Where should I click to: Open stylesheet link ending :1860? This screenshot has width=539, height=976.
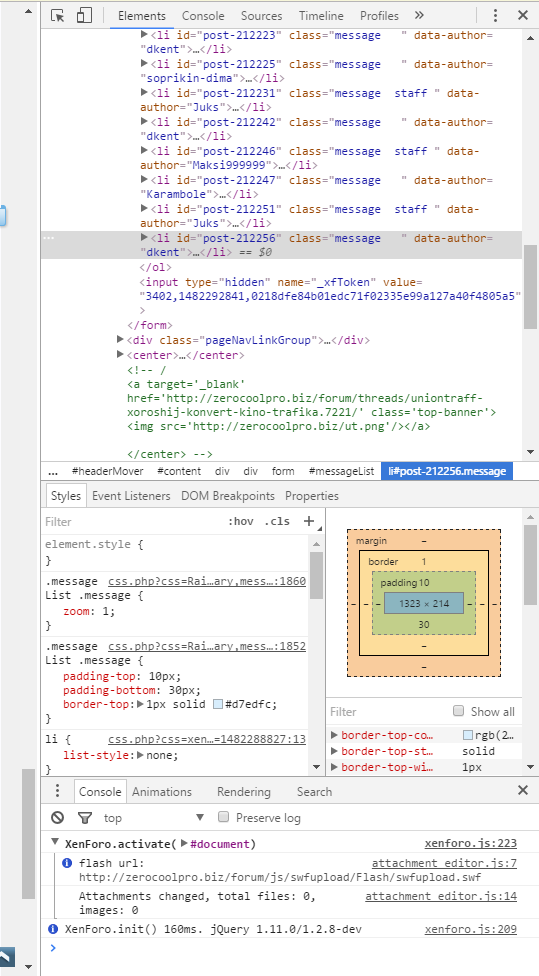click(207, 581)
